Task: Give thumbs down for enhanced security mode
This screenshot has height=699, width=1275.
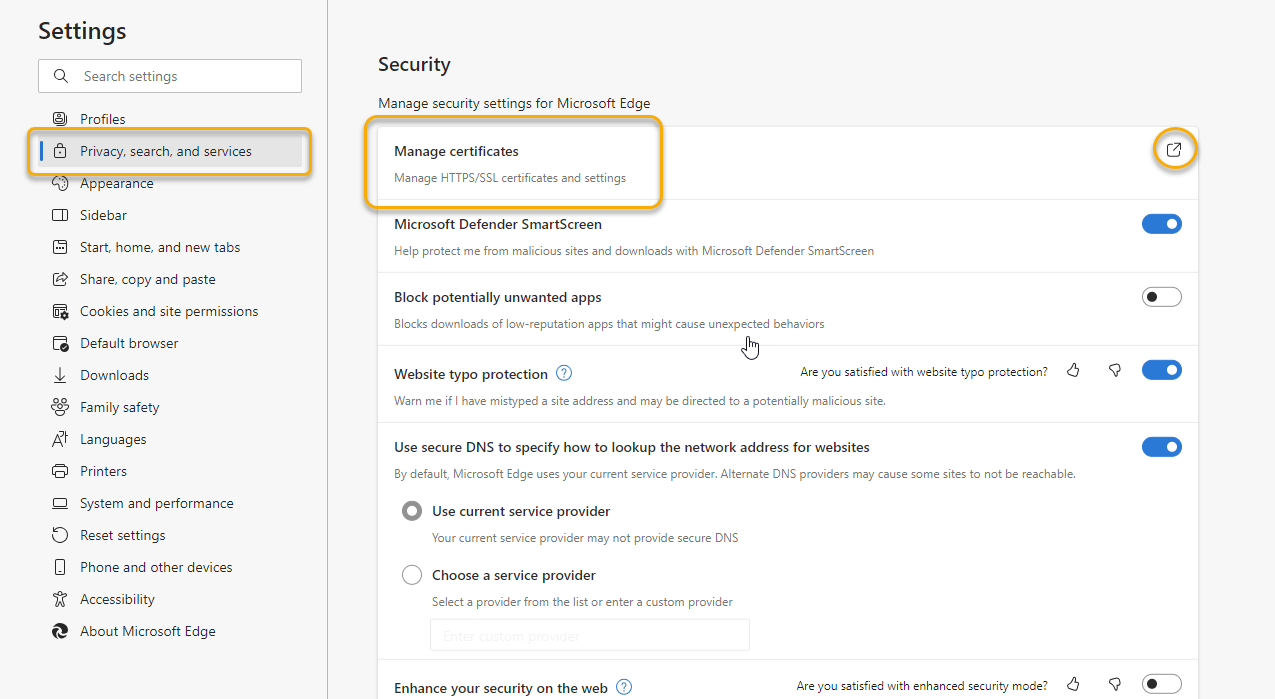Action: [x=1115, y=685]
